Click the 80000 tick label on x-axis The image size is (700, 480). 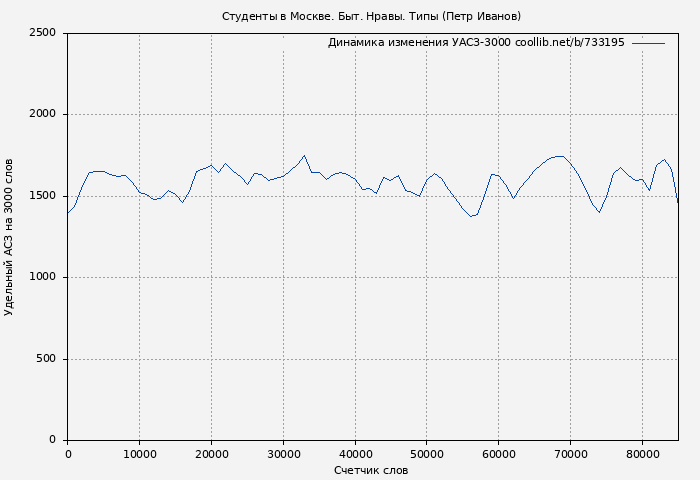point(642,455)
